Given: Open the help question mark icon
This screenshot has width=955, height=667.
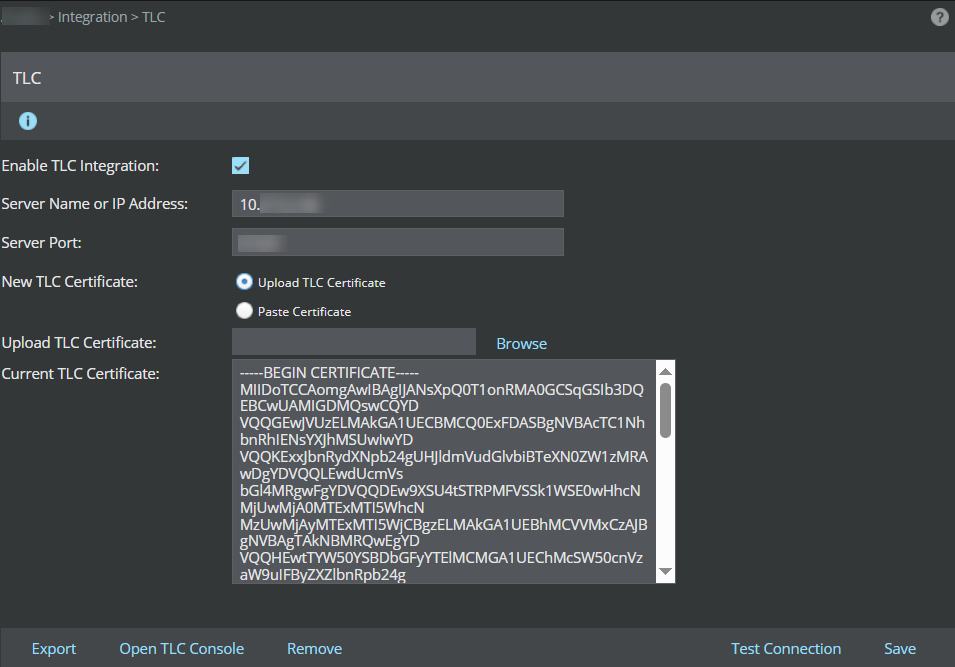Looking at the screenshot, I should point(939,17).
